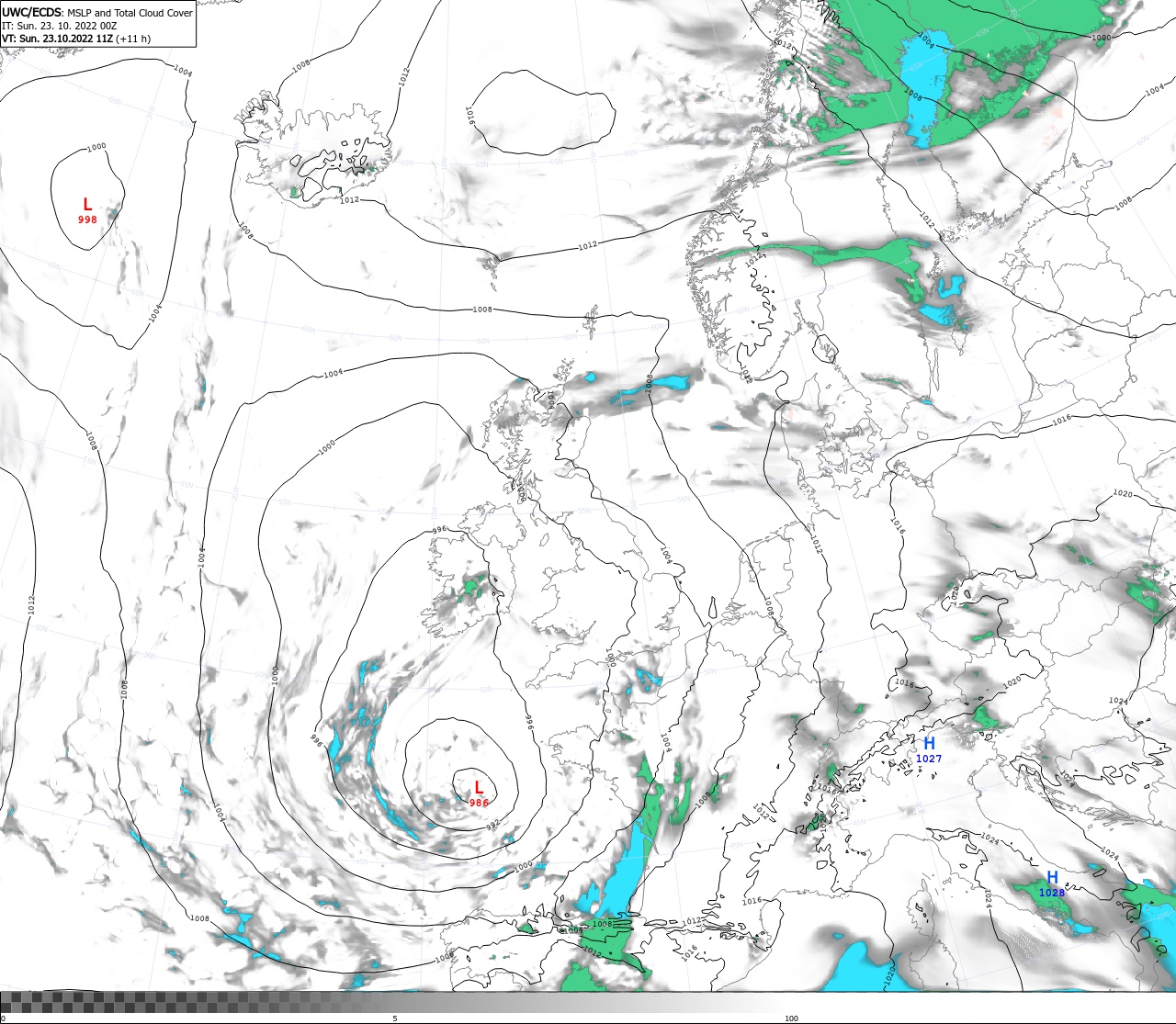Click the red 'L' above the 986 value

[x=479, y=788]
